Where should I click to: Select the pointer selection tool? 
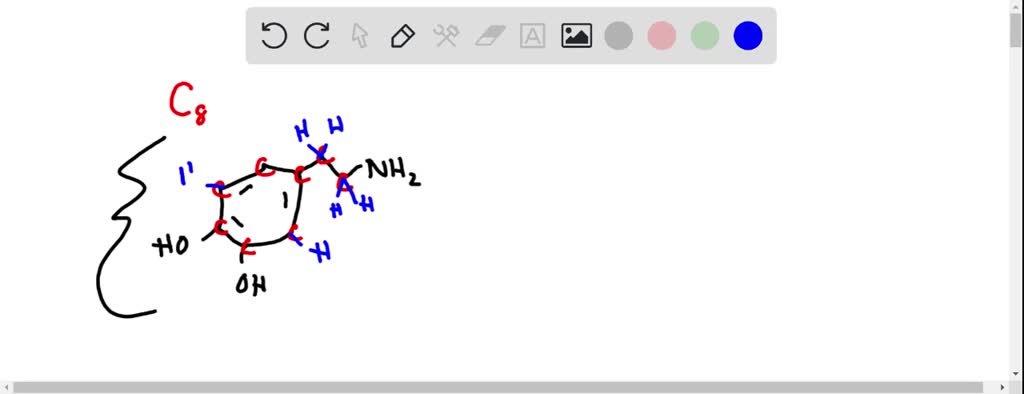(x=360, y=35)
